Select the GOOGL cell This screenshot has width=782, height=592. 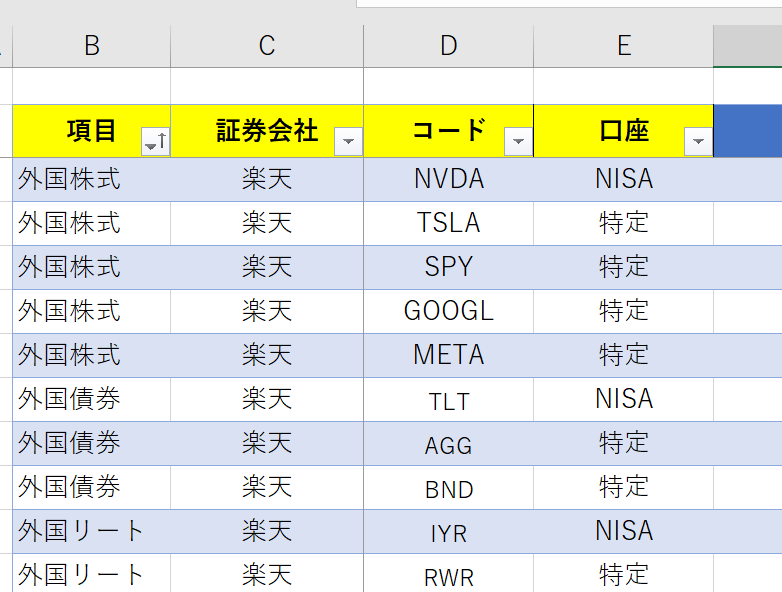click(x=448, y=311)
